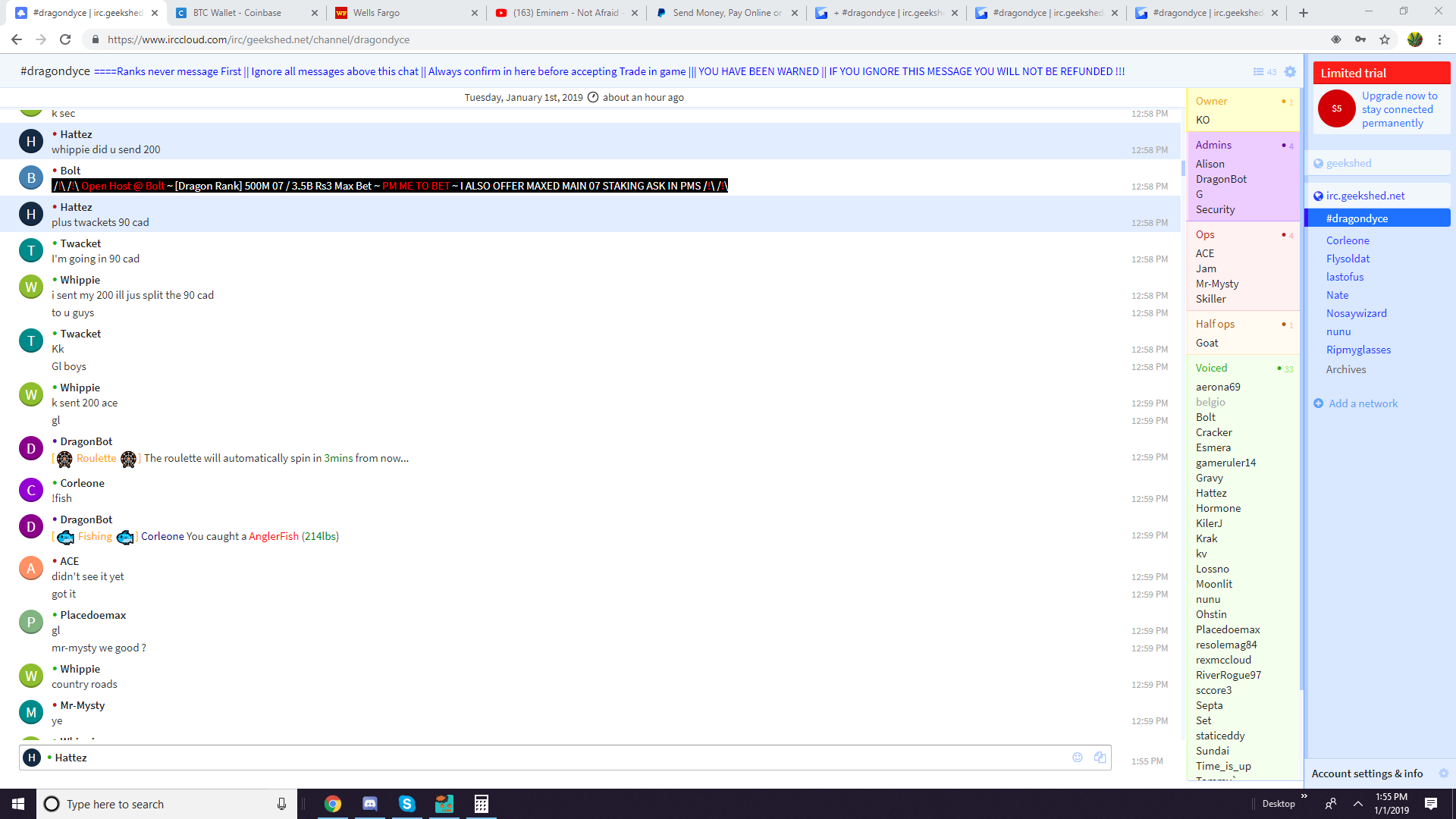Click Upgrade now to stay connected link
Screen dimensions: 1456x819
click(x=1399, y=109)
